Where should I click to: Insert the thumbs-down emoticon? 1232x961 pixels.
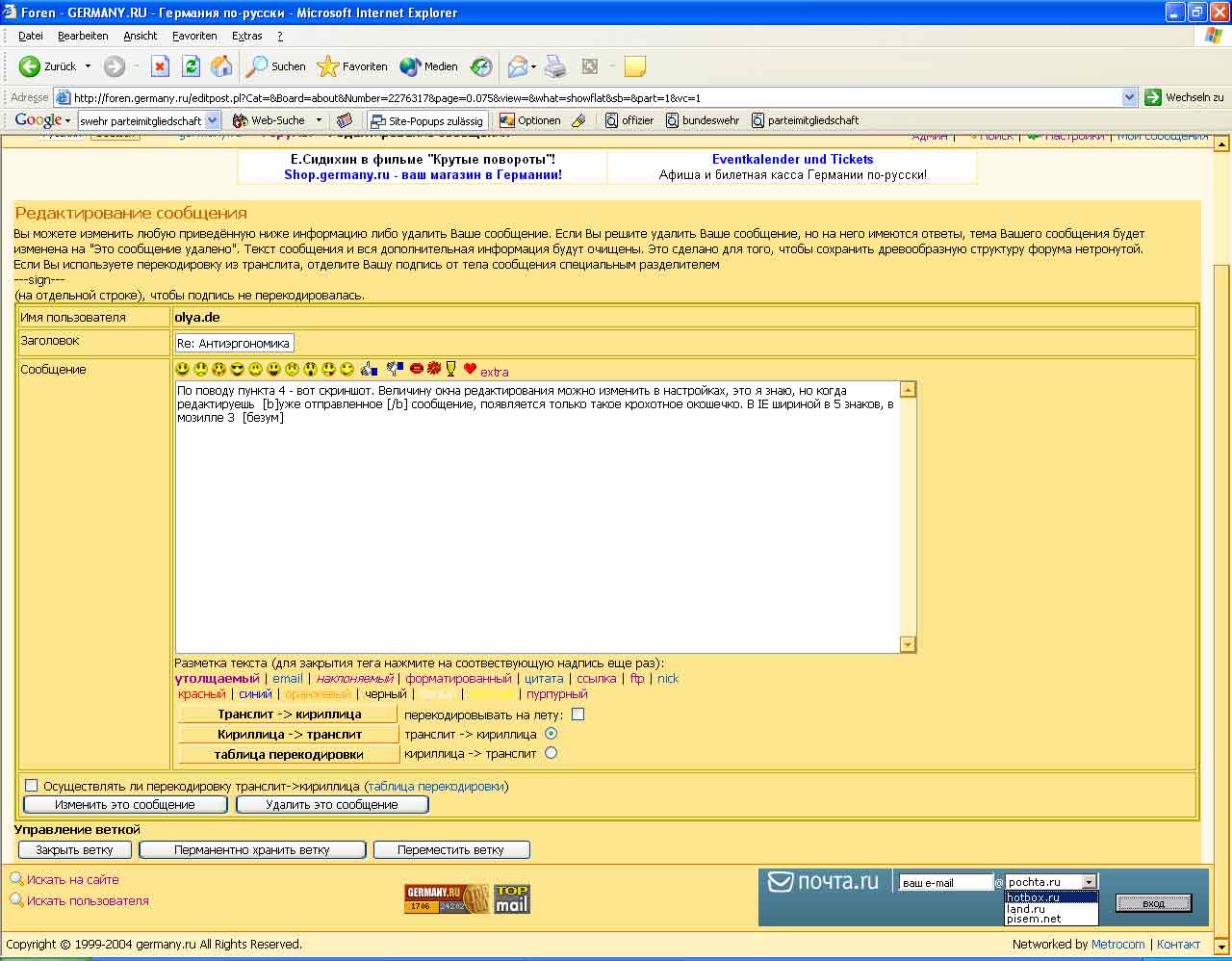pyautogui.click(x=395, y=369)
